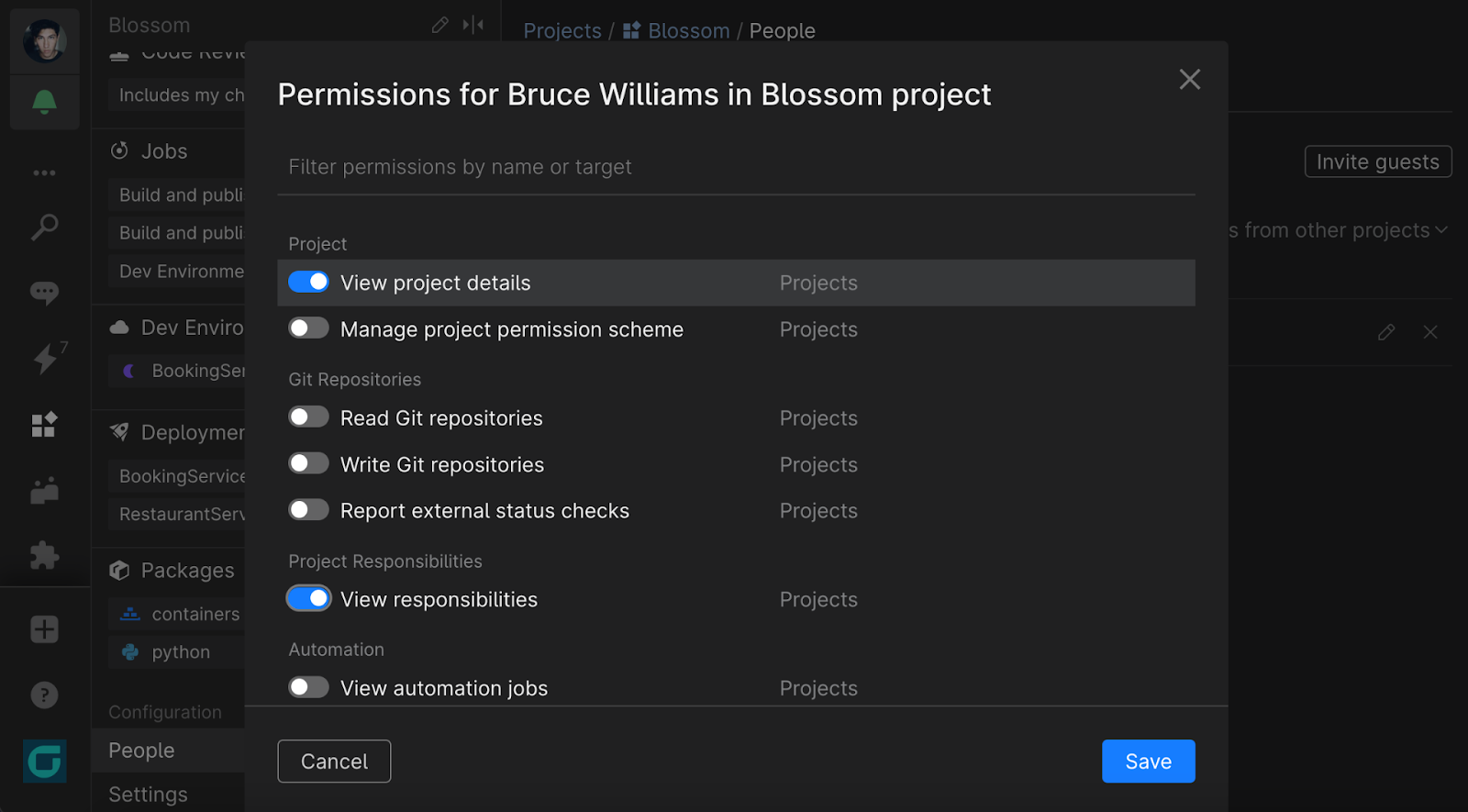Disable View responsibilities toggle
The width and height of the screenshot is (1468, 812).
[308, 598]
